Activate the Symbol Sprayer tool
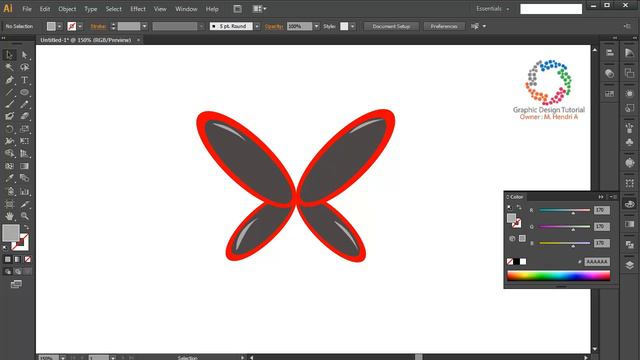Screen dimensions: 640x360 click(9, 191)
